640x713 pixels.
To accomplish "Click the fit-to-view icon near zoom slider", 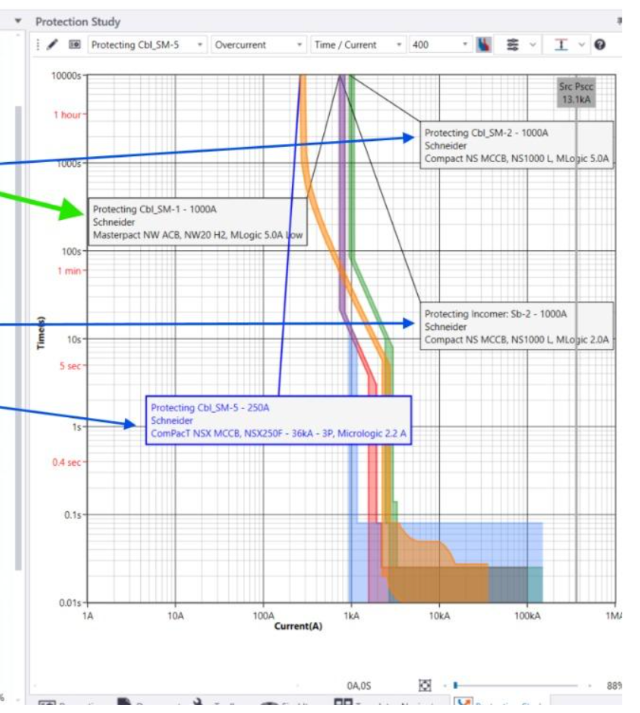I will 425,685.
